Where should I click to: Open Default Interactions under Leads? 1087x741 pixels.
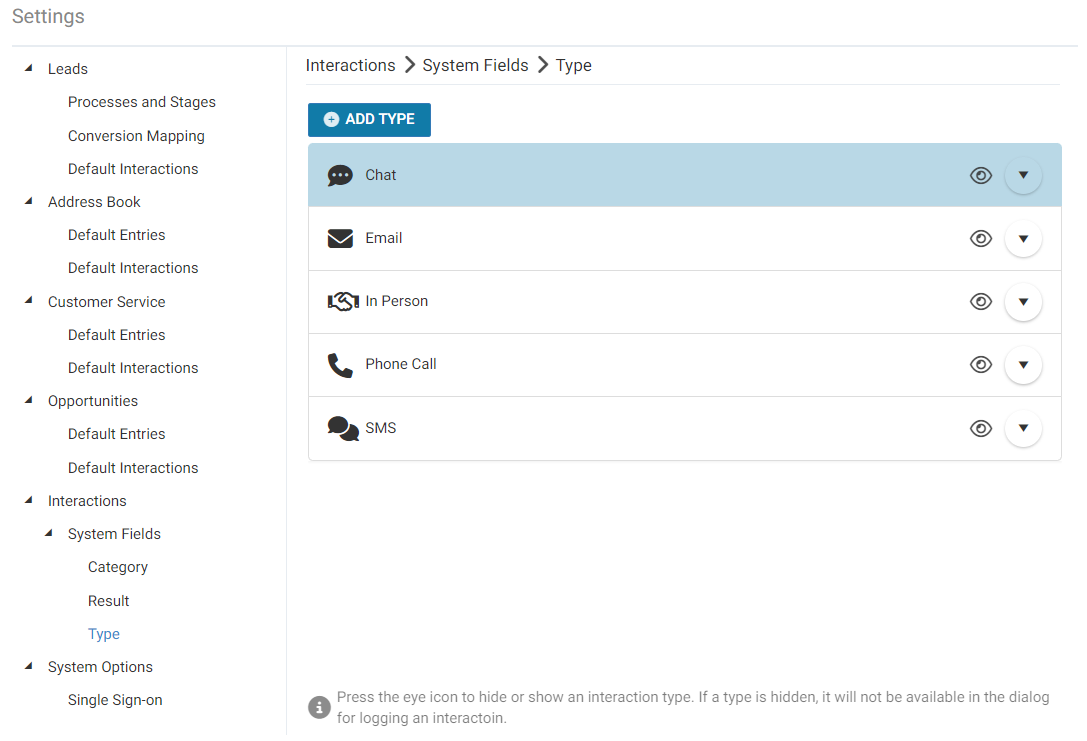(x=133, y=168)
